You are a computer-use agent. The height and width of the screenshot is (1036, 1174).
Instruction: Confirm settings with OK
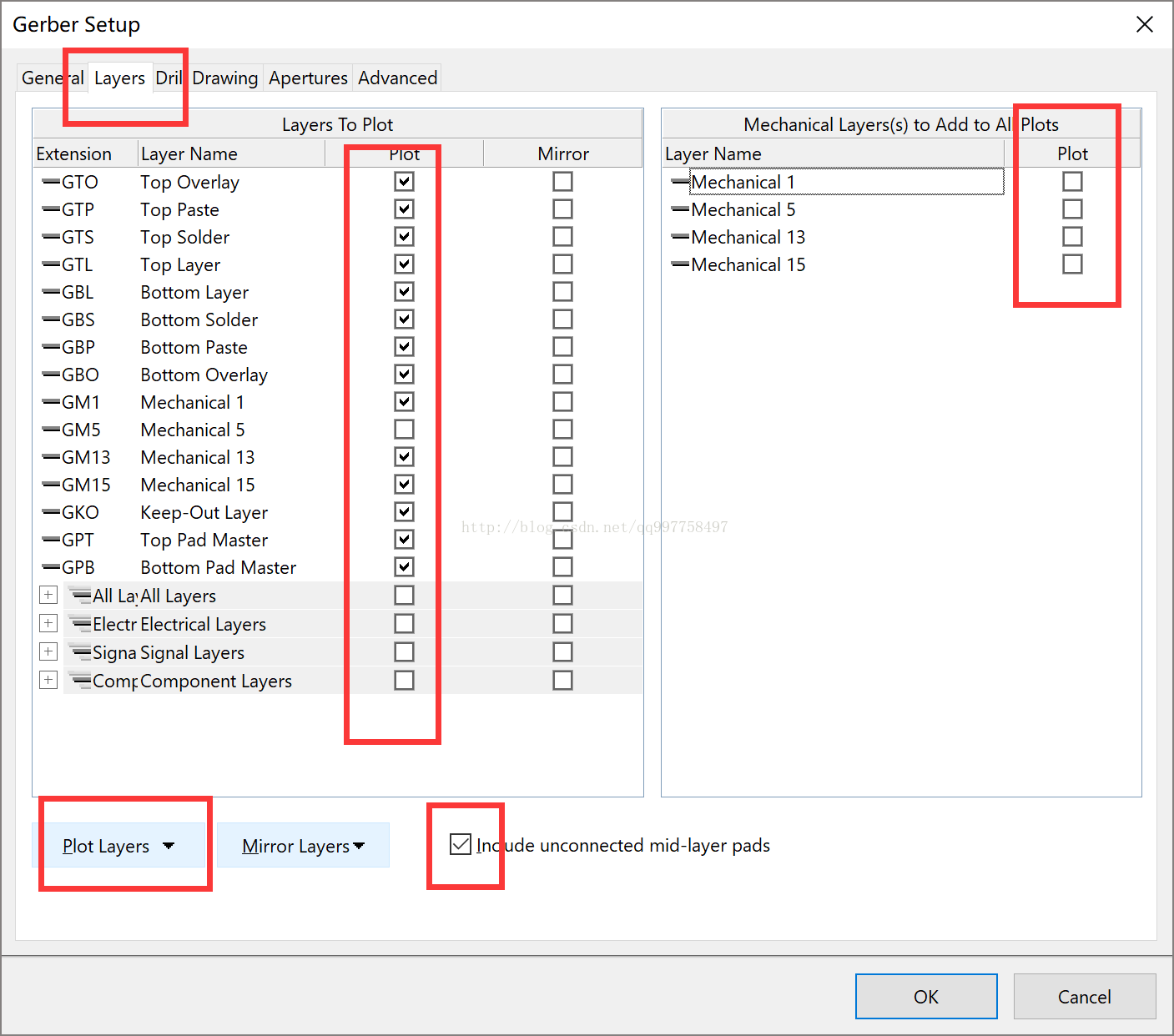click(x=926, y=996)
